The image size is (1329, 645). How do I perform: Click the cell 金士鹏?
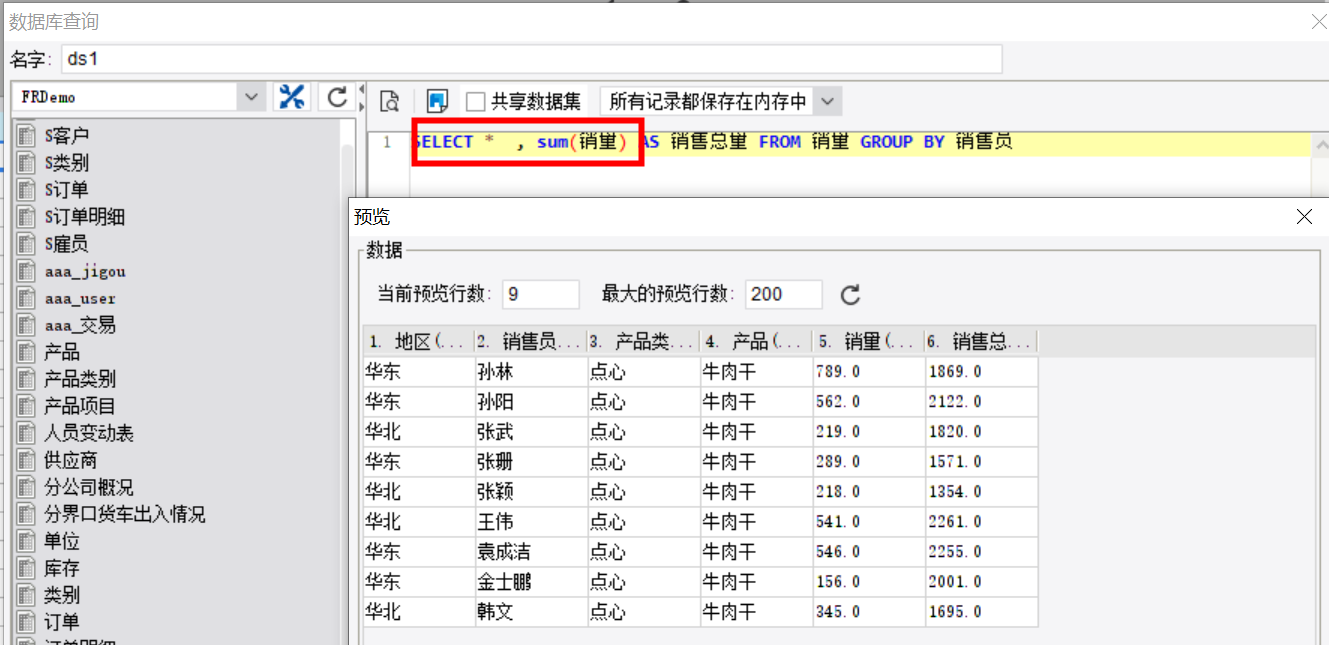pos(531,582)
